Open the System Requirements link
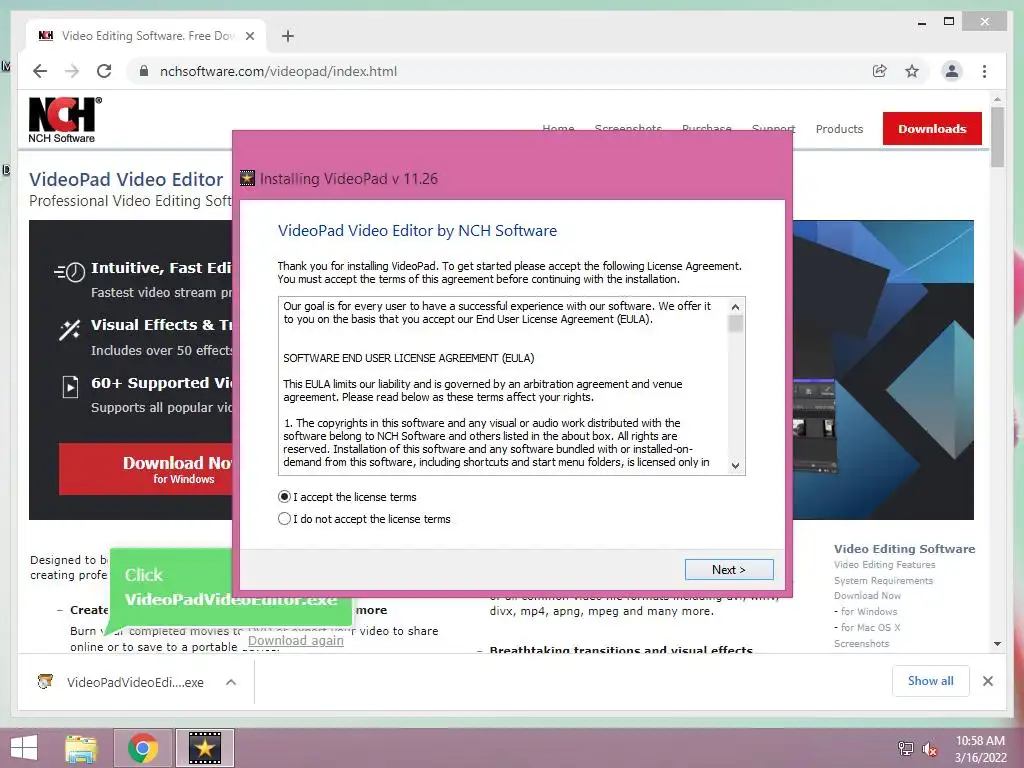 pyautogui.click(x=883, y=581)
